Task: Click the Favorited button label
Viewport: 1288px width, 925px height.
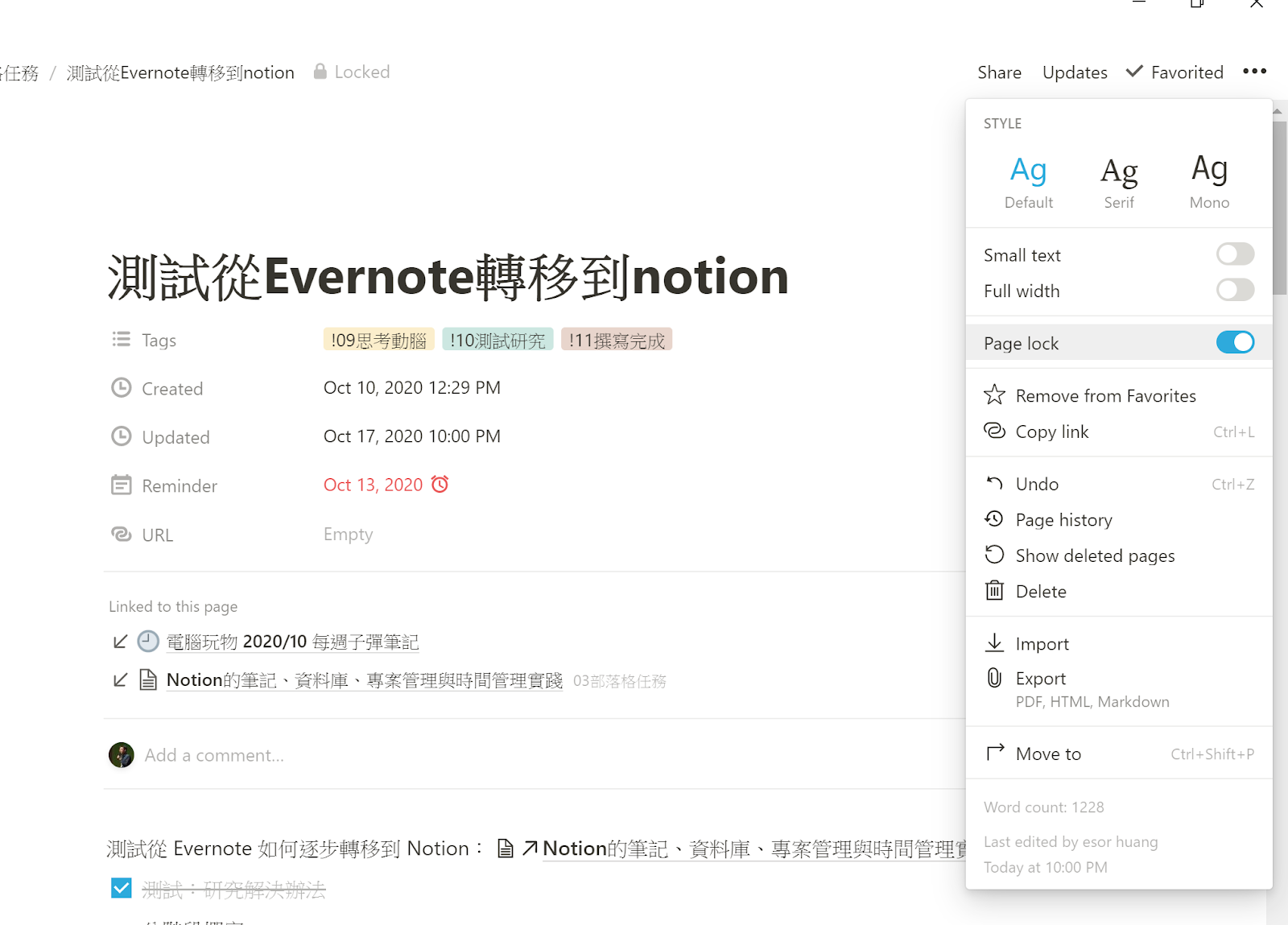Action: (x=1187, y=72)
